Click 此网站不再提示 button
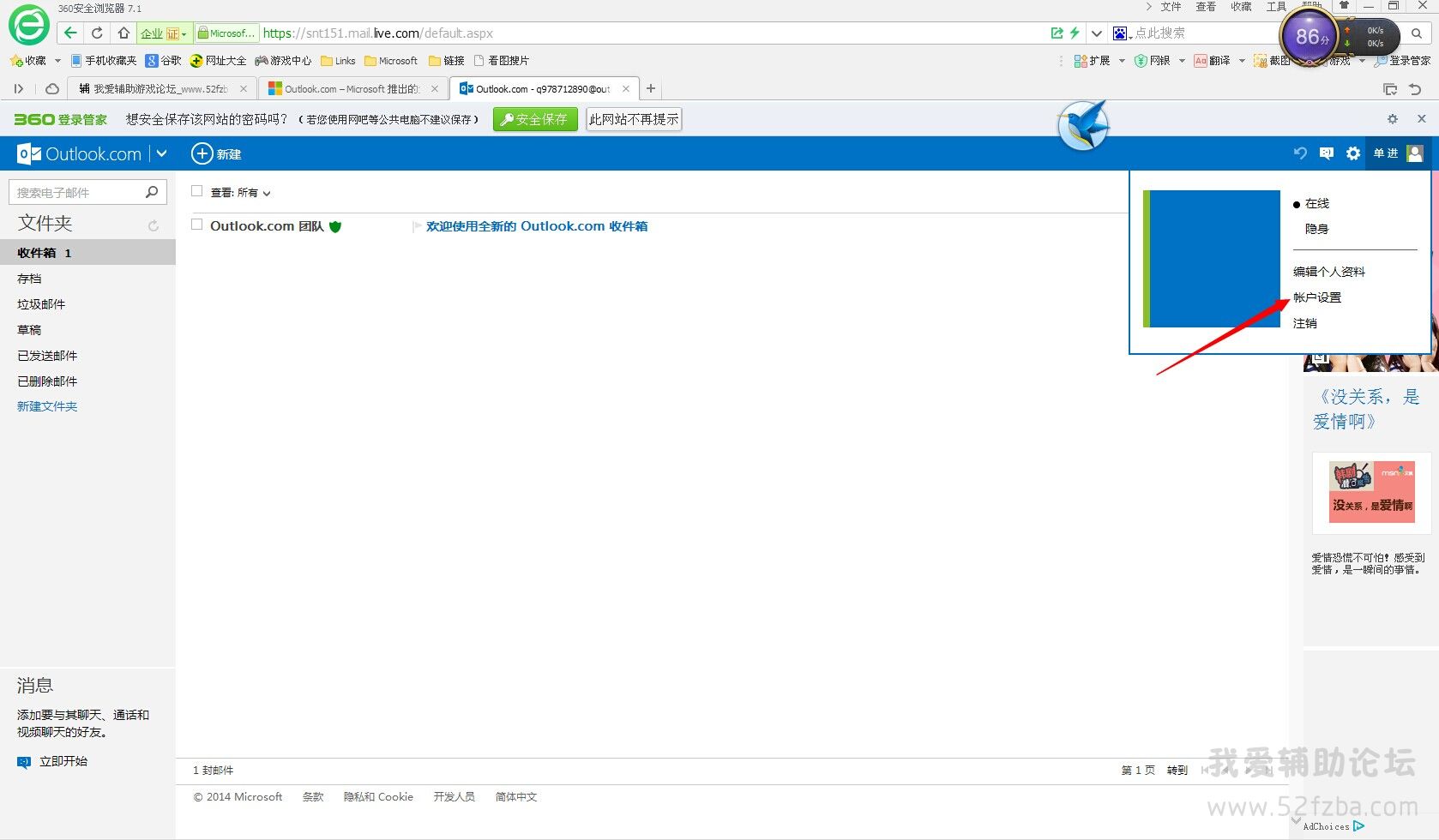Viewport: 1439px width, 840px height. 634,119
